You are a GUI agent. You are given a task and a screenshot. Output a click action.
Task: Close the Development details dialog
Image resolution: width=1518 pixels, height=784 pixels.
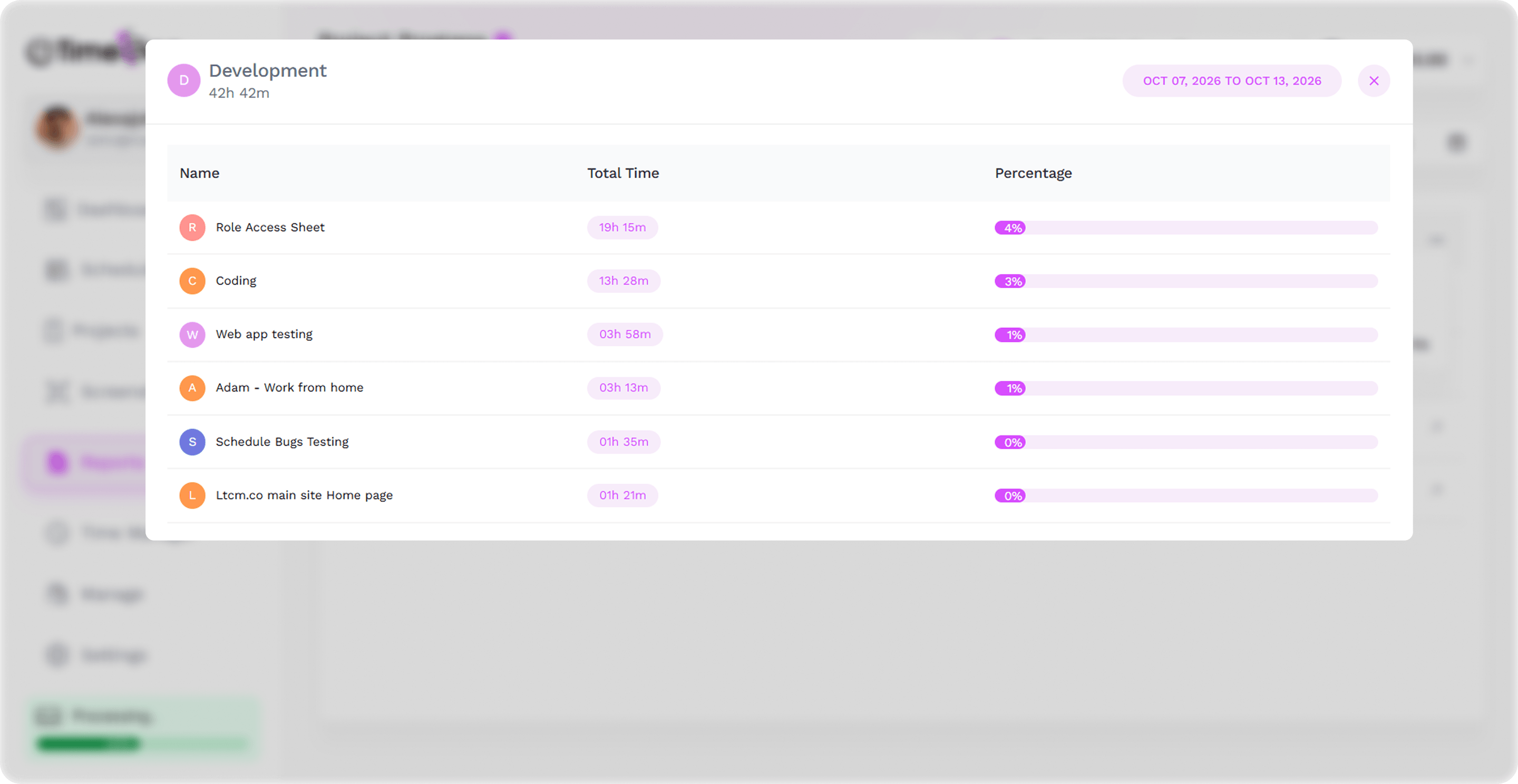point(1374,81)
